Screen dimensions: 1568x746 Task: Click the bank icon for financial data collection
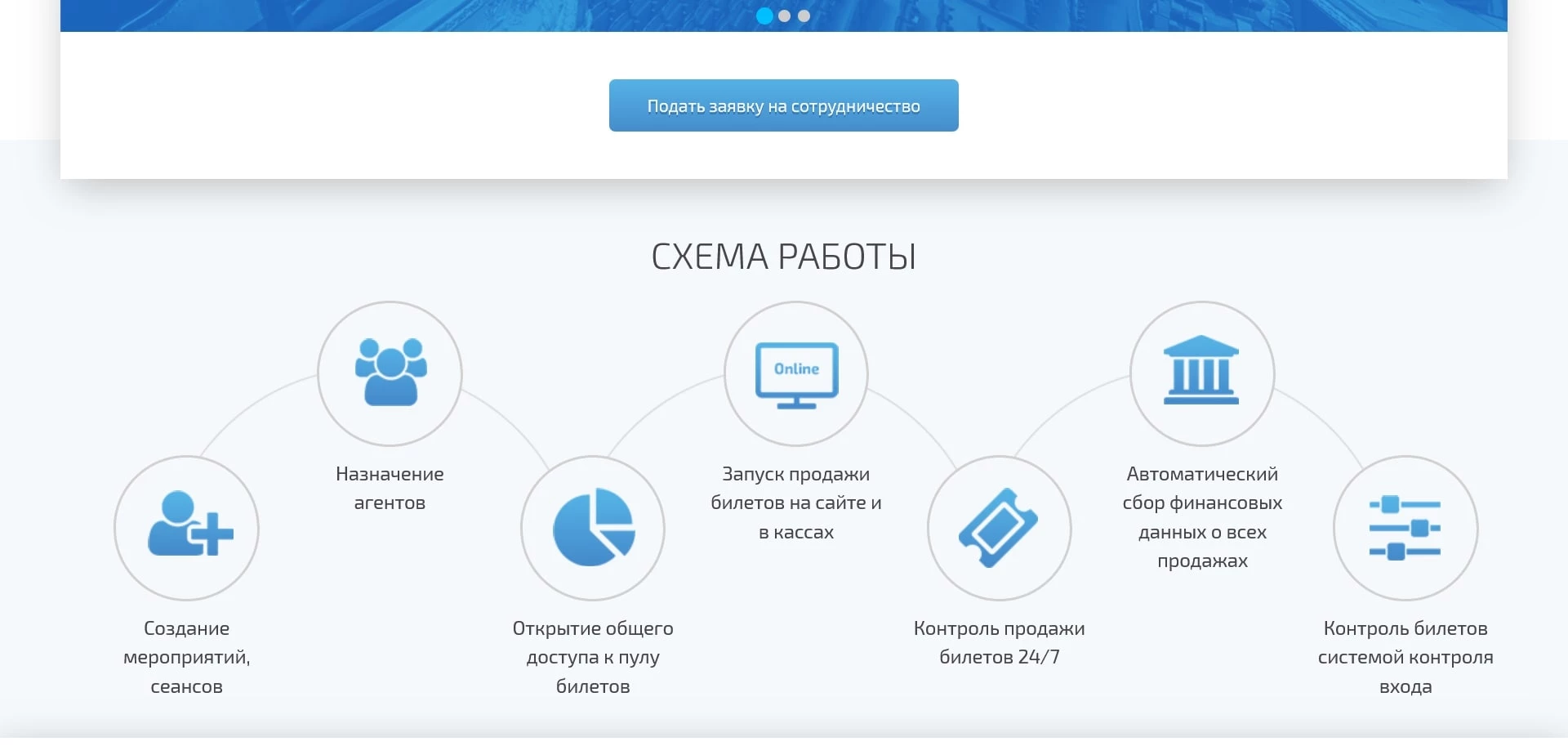(x=1201, y=373)
